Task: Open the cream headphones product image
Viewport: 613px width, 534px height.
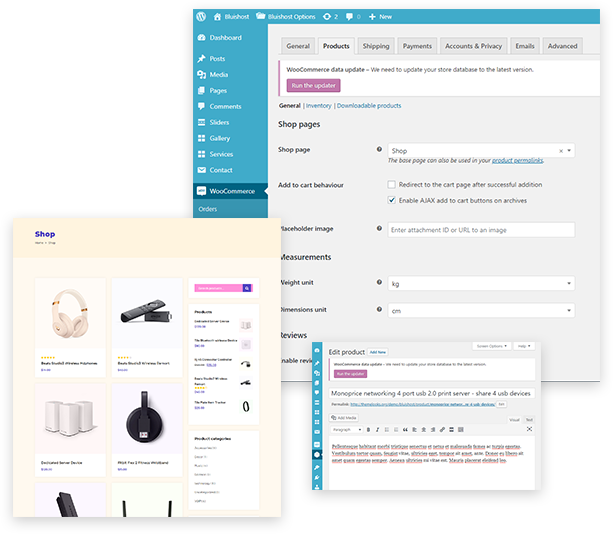Action: pos(70,313)
